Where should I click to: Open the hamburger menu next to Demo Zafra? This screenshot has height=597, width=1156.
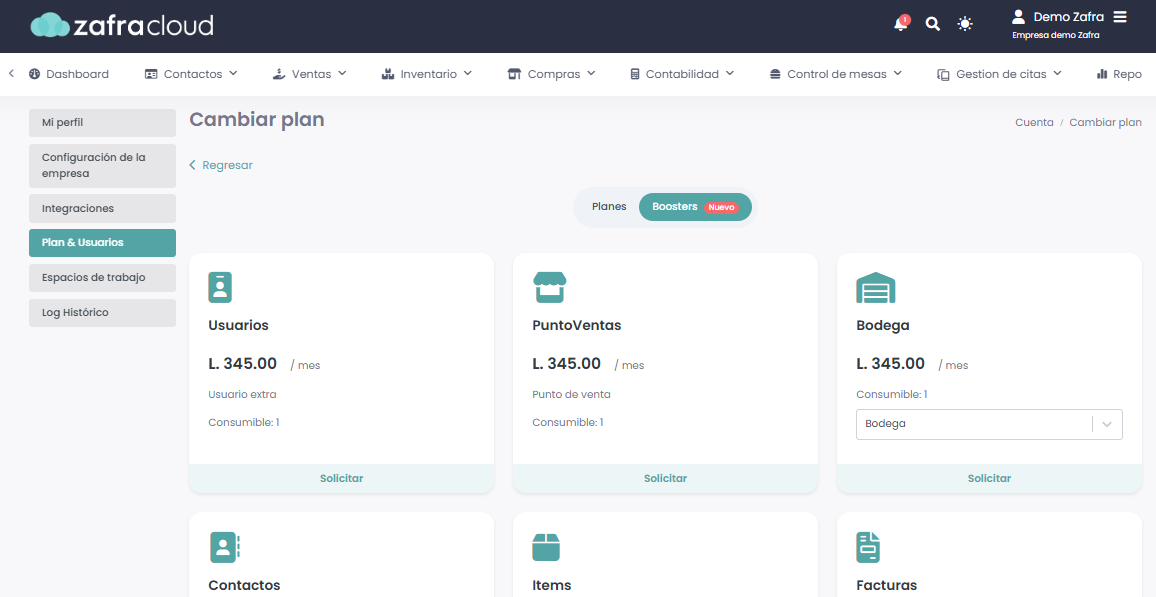coord(1120,16)
